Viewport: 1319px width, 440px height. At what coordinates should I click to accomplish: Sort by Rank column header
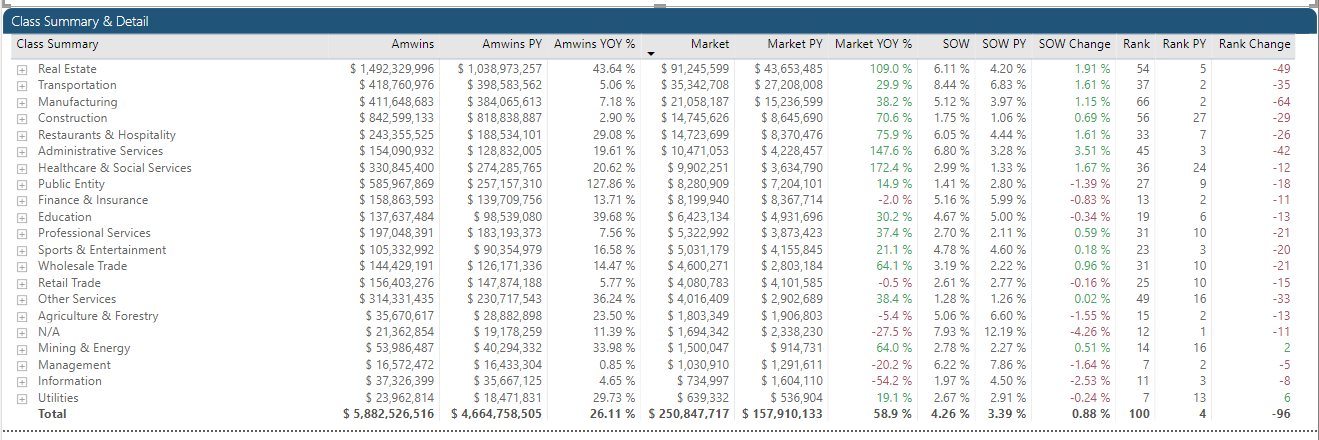click(x=1137, y=44)
